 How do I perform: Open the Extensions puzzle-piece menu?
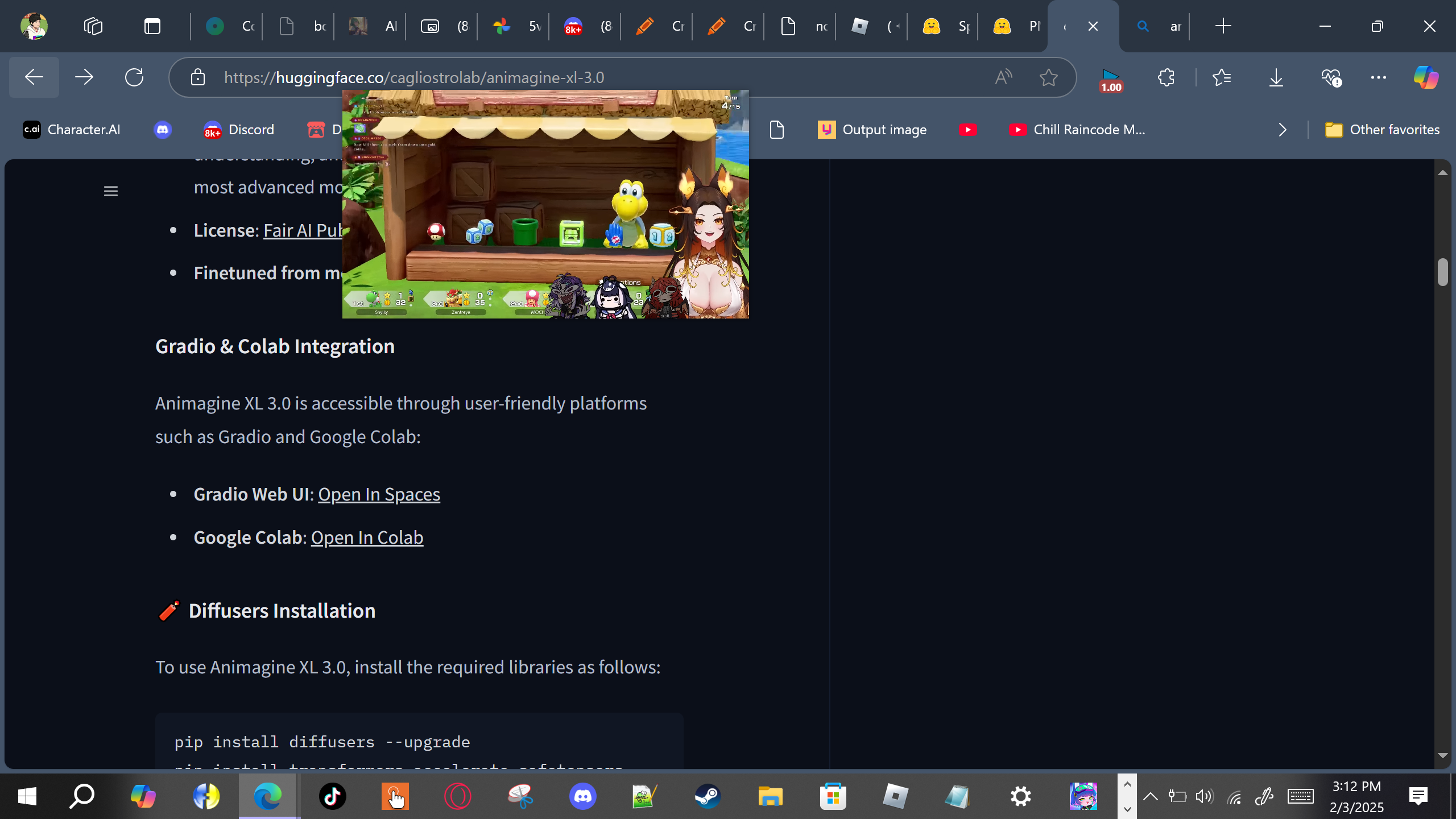tap(1166, 77)
